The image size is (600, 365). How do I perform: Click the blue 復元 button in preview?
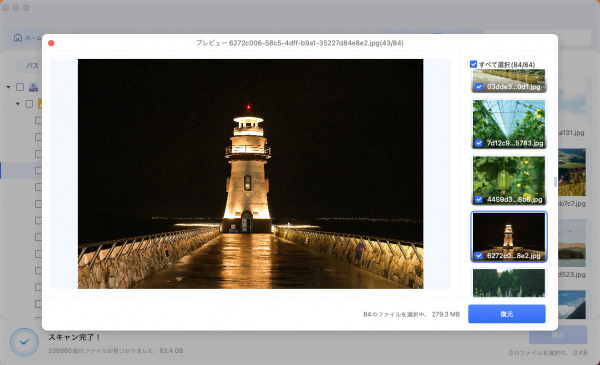tap(507, 314)
